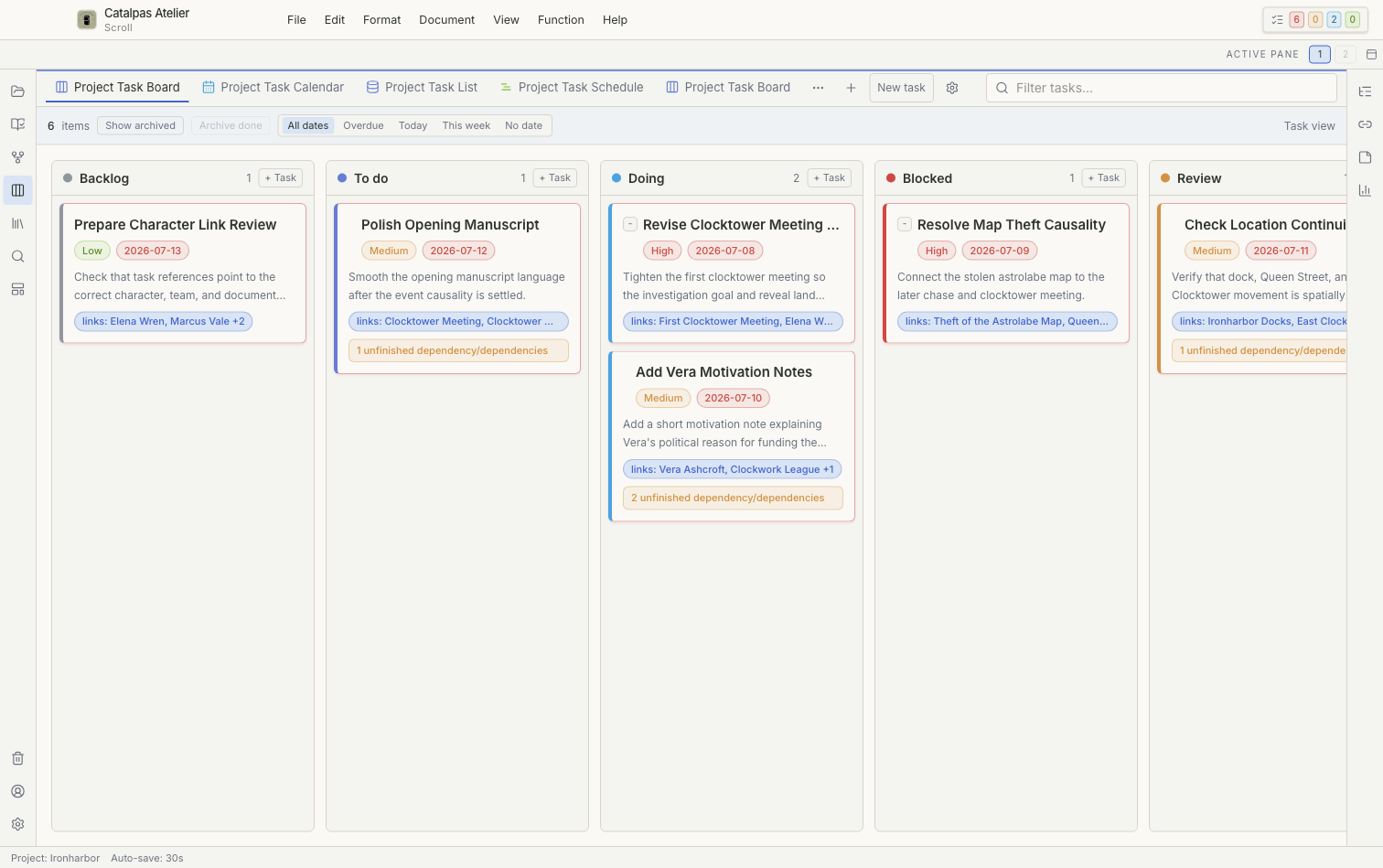
Task: Switch to Project Task Schedule tab
Action: (x=572, y=88)
